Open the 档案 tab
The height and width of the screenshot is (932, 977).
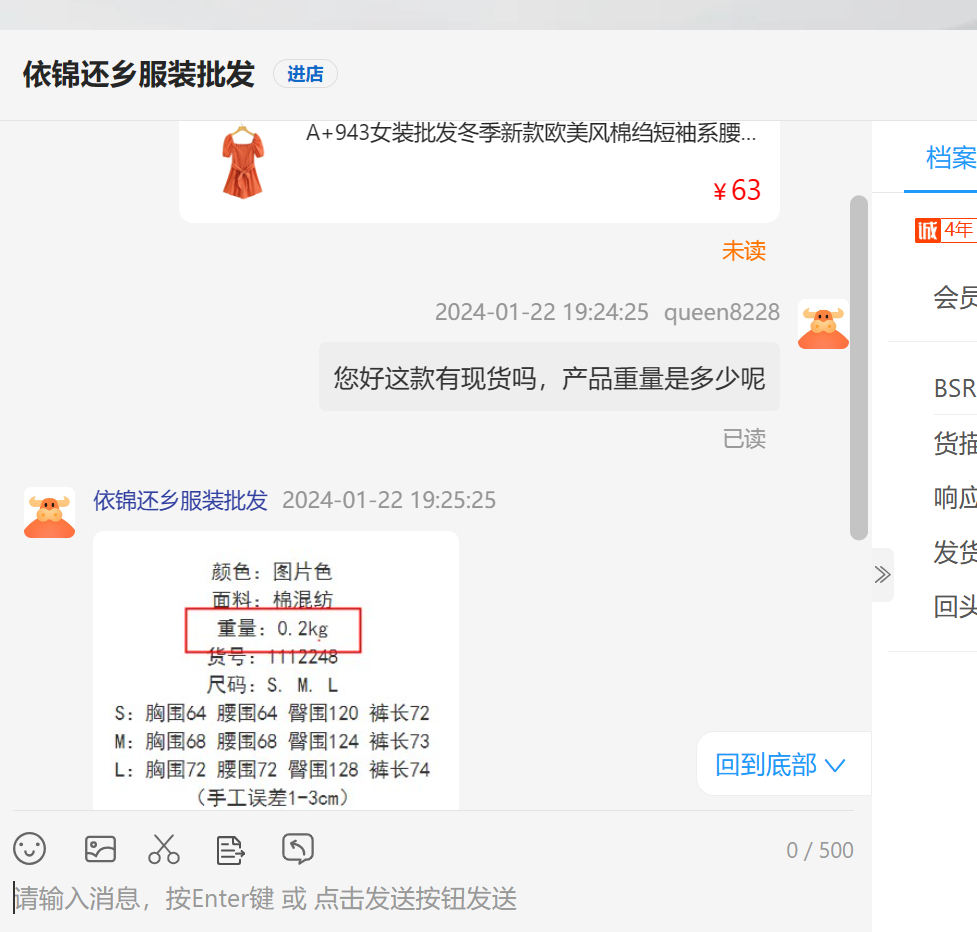coord(950,158)
